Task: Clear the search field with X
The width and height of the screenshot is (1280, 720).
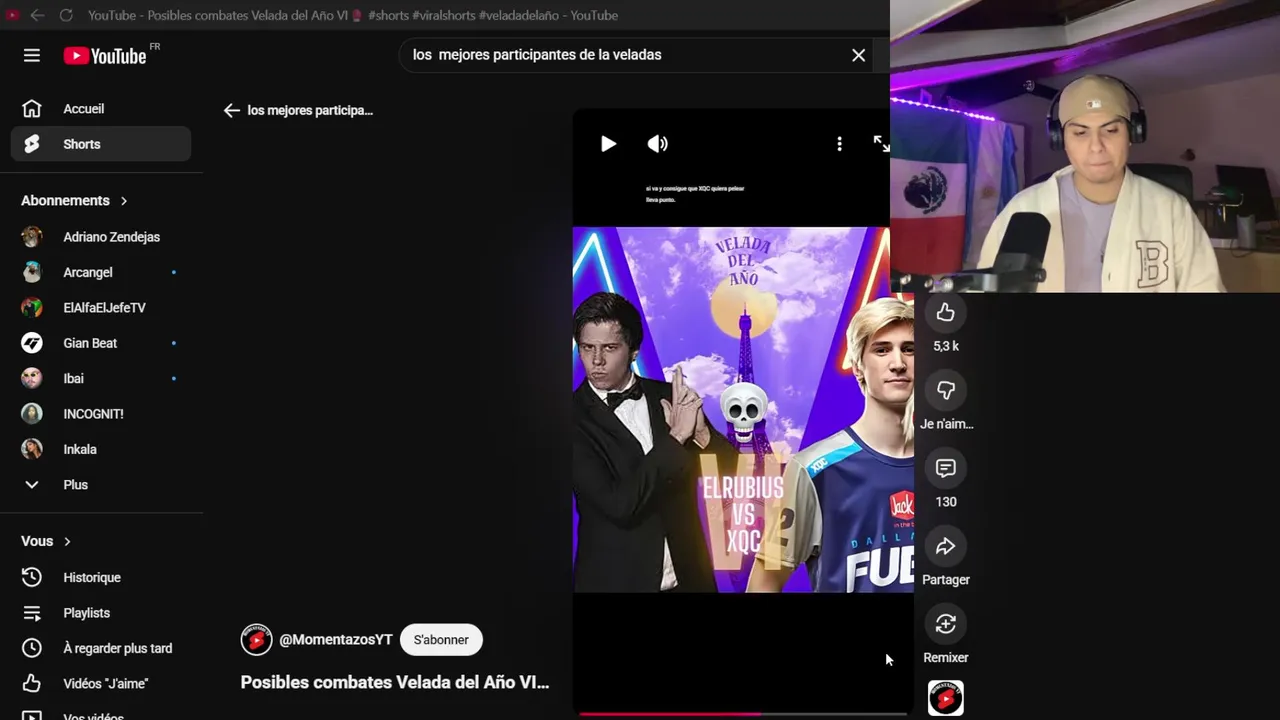Action: [x=858, y=55]
